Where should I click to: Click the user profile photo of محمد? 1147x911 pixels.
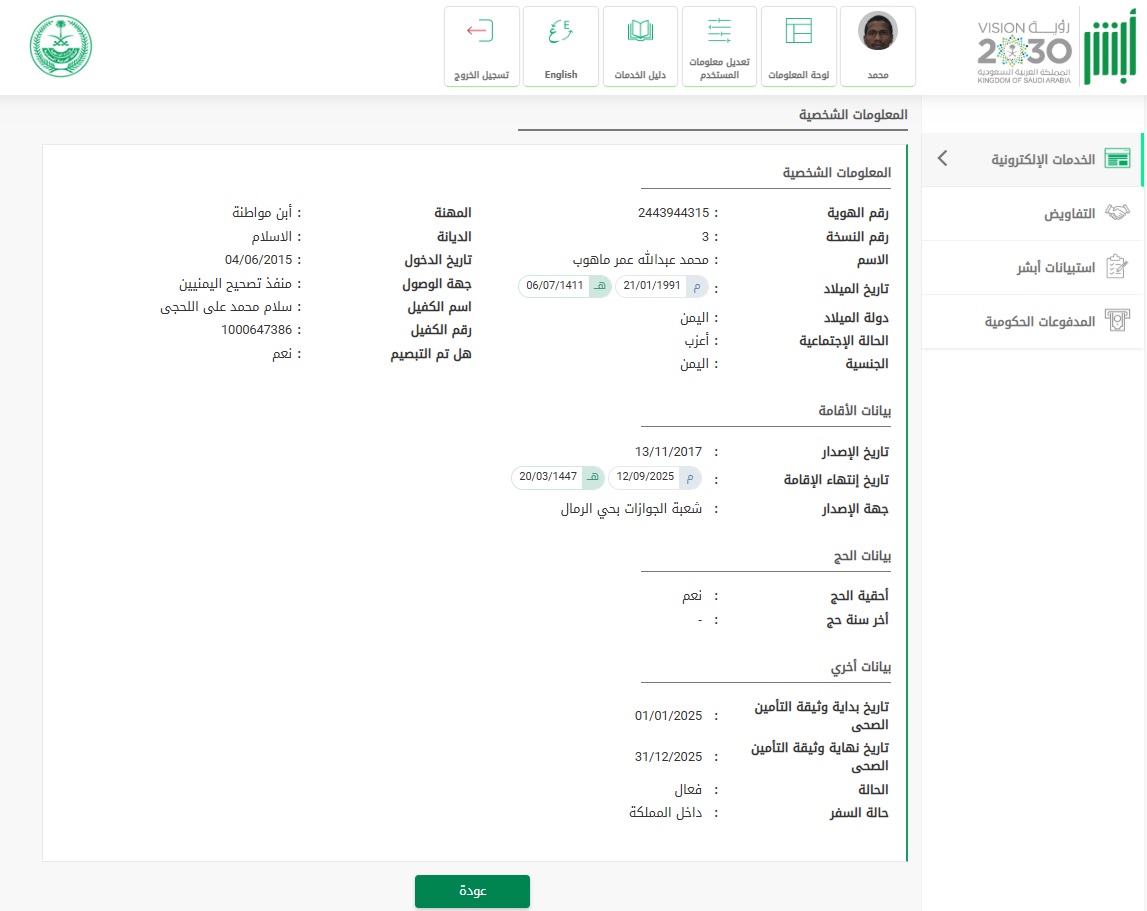point(878,31)
